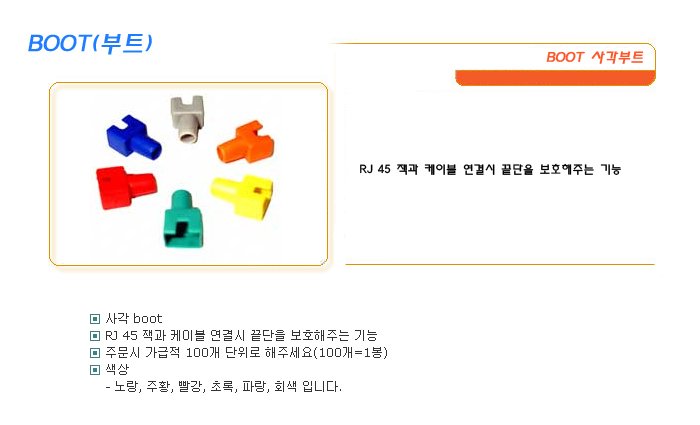Click the 사각 boot list item text
This screenshot has height=425, width=700.
(x=133, y=319)
